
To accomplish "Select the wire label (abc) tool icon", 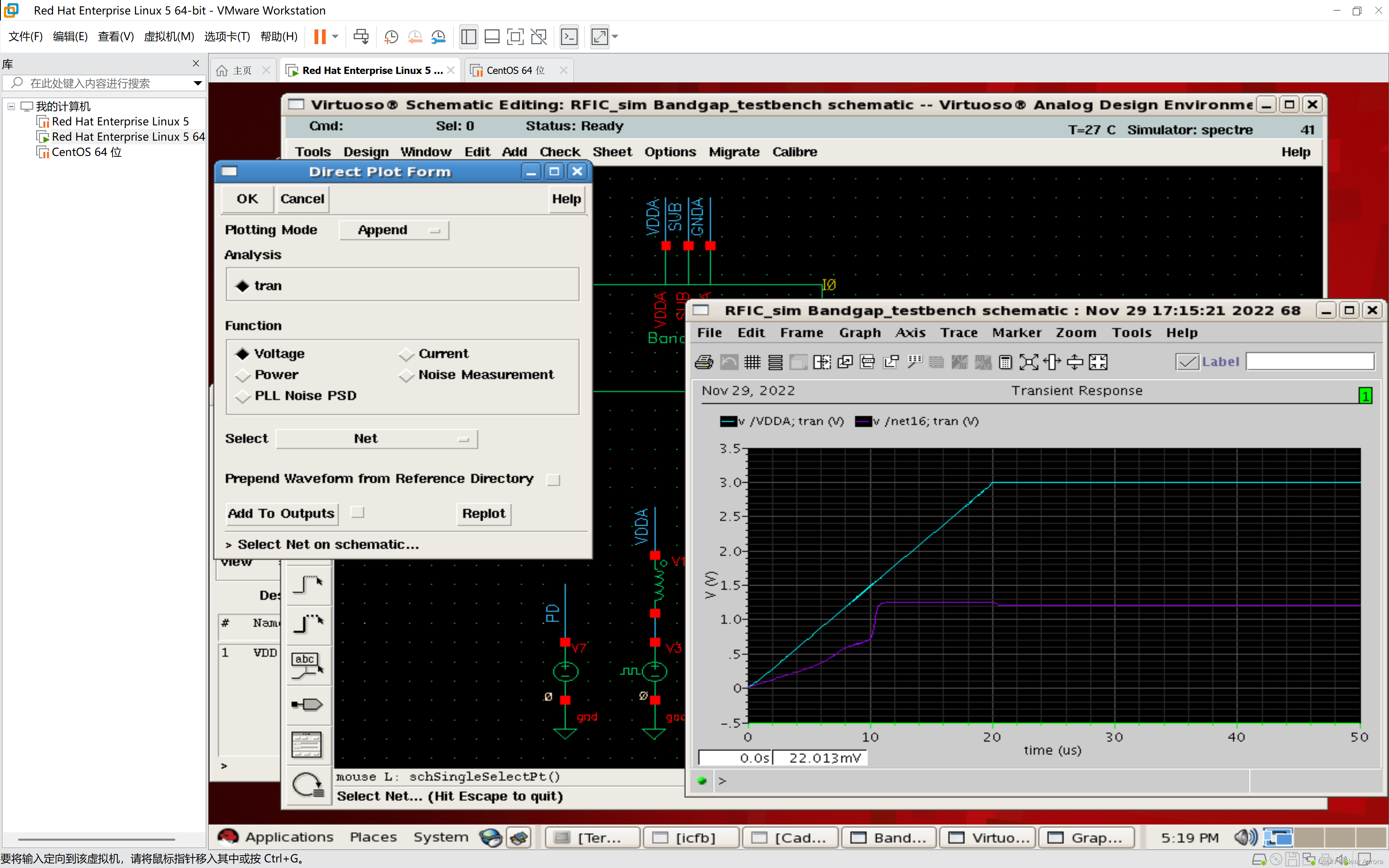I will tap(307, 665).
